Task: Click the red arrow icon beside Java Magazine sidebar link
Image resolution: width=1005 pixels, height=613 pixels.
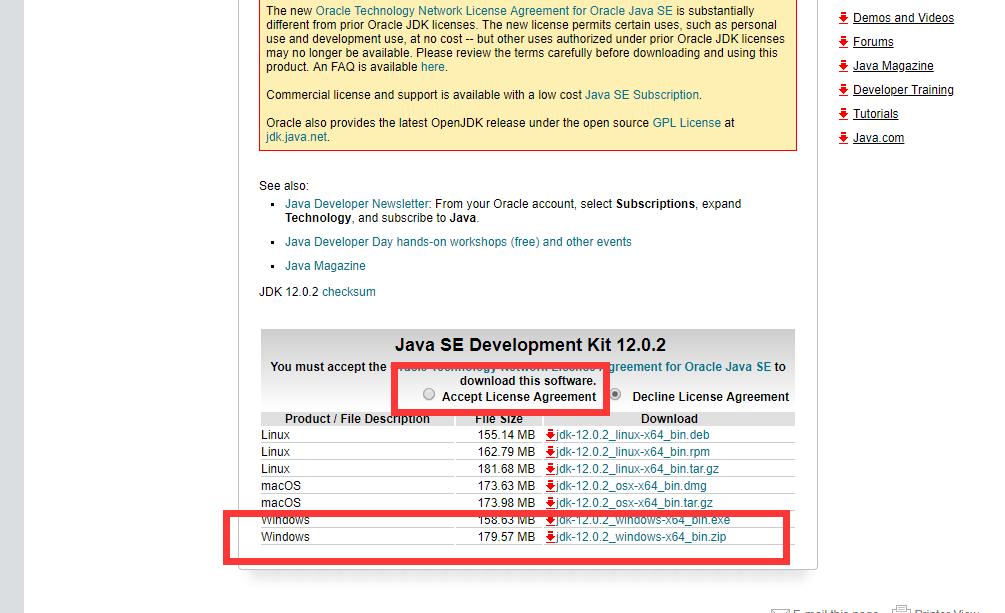Action: click(843, 66)
